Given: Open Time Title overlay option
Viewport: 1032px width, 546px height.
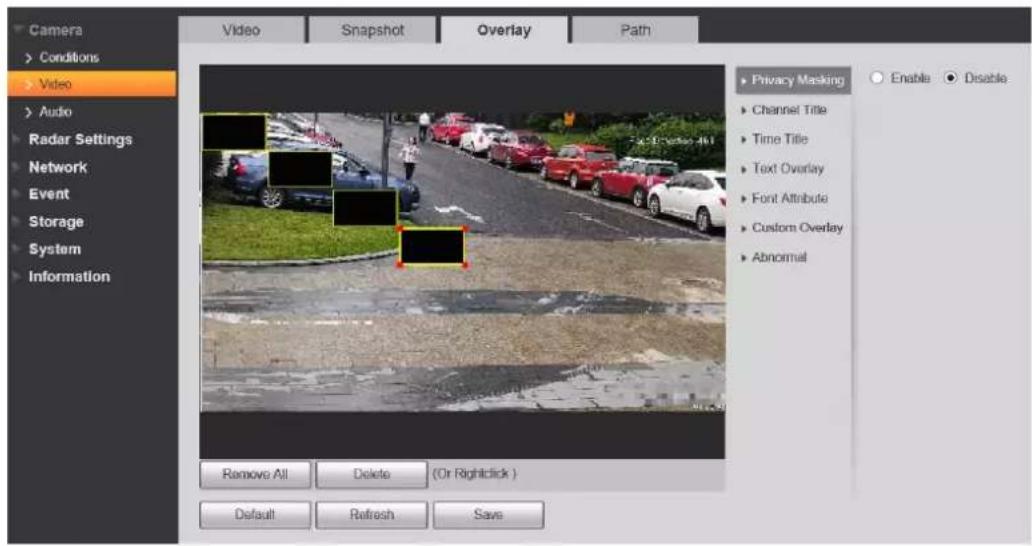Looking at the screenshot, I should click(779, 139).
